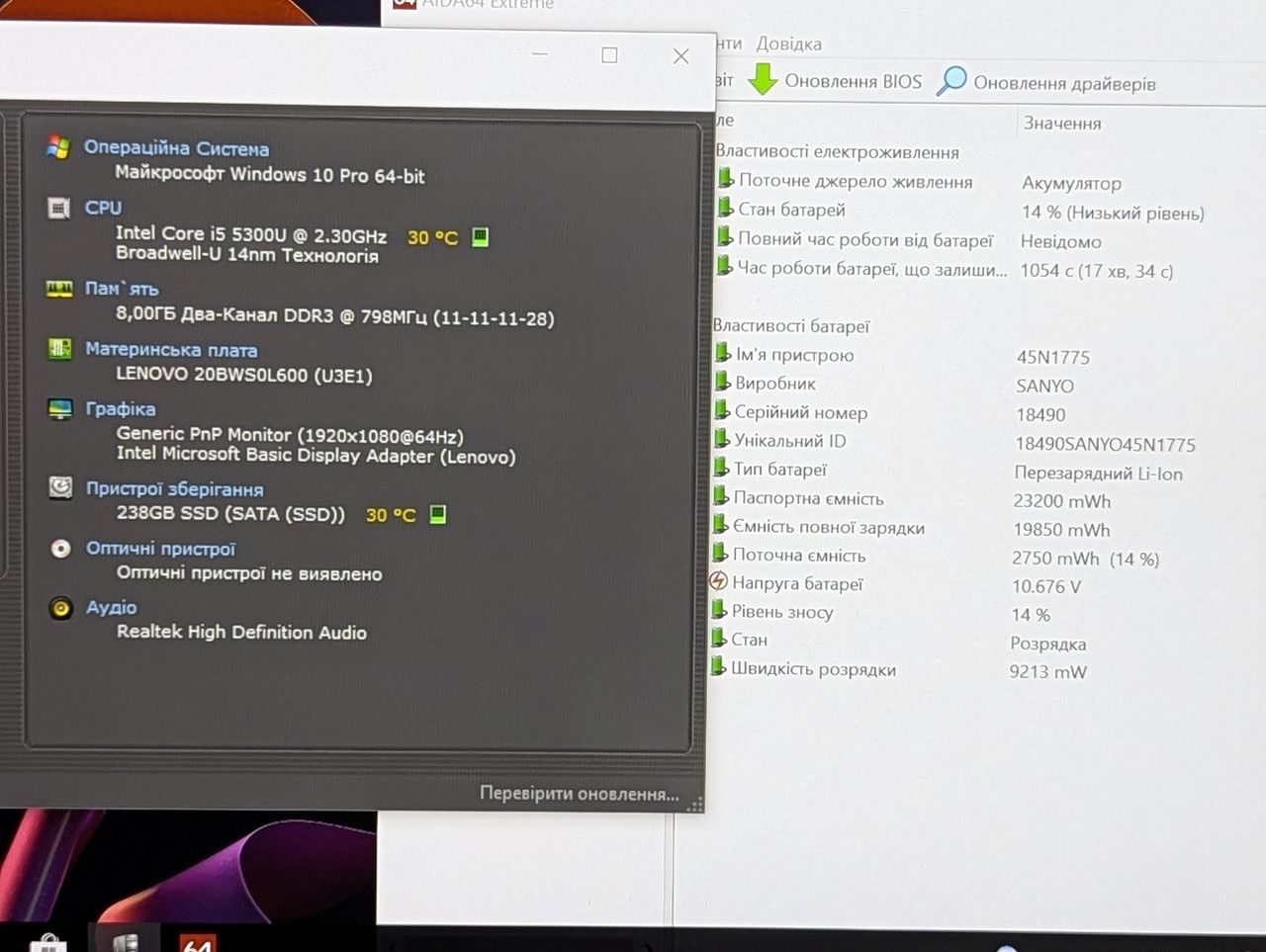Click the green CPU temperature indicator
This screenshot has width=1266, height=952.
[x=480, y=237]
